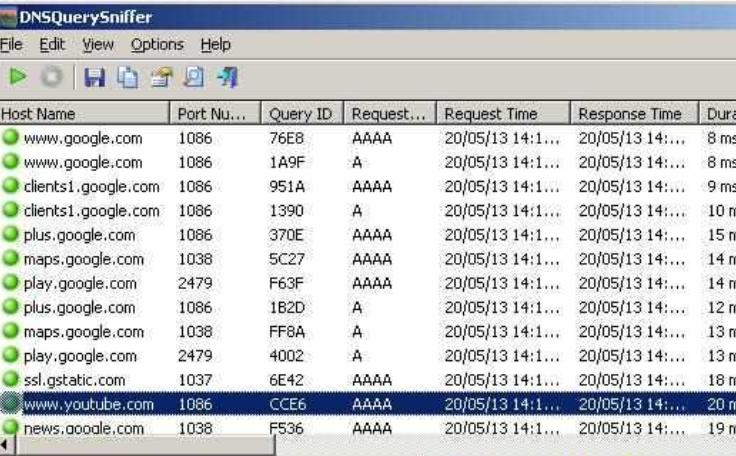
Task: Click the status icon beside www.youtube.com
Action: point(10,403)
